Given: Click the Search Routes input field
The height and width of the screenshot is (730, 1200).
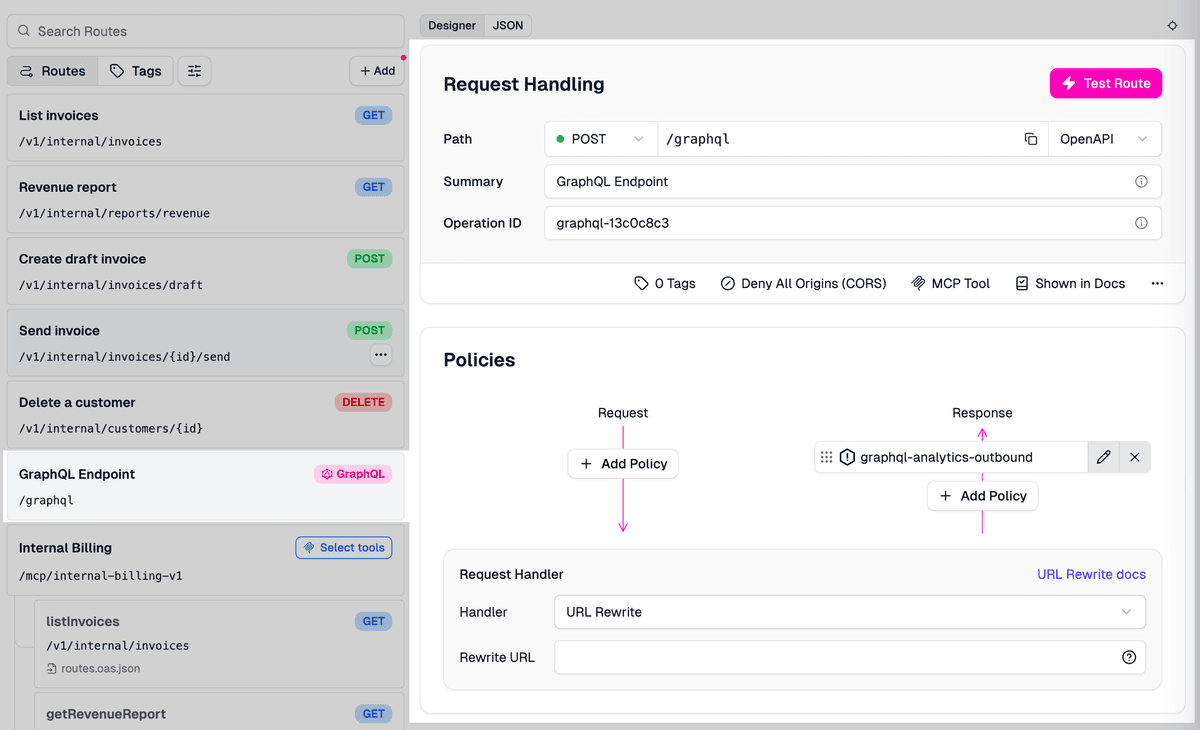Looking at the screenshot, I should click(x=206, y=31).
